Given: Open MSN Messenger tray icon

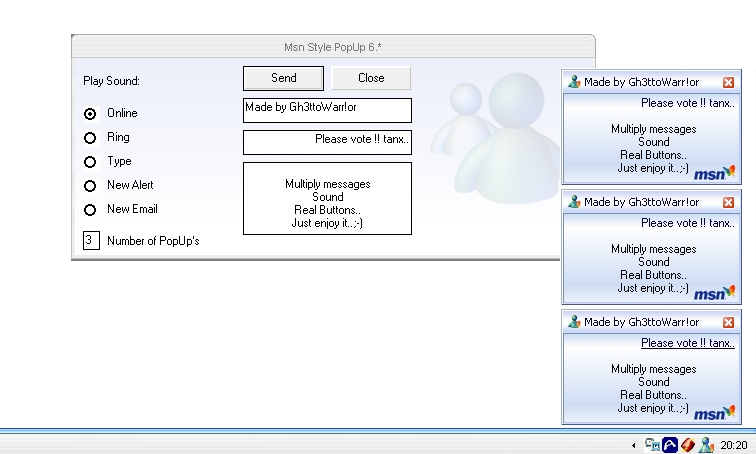Looking at the screenshot, I should (x=706, y=445).
